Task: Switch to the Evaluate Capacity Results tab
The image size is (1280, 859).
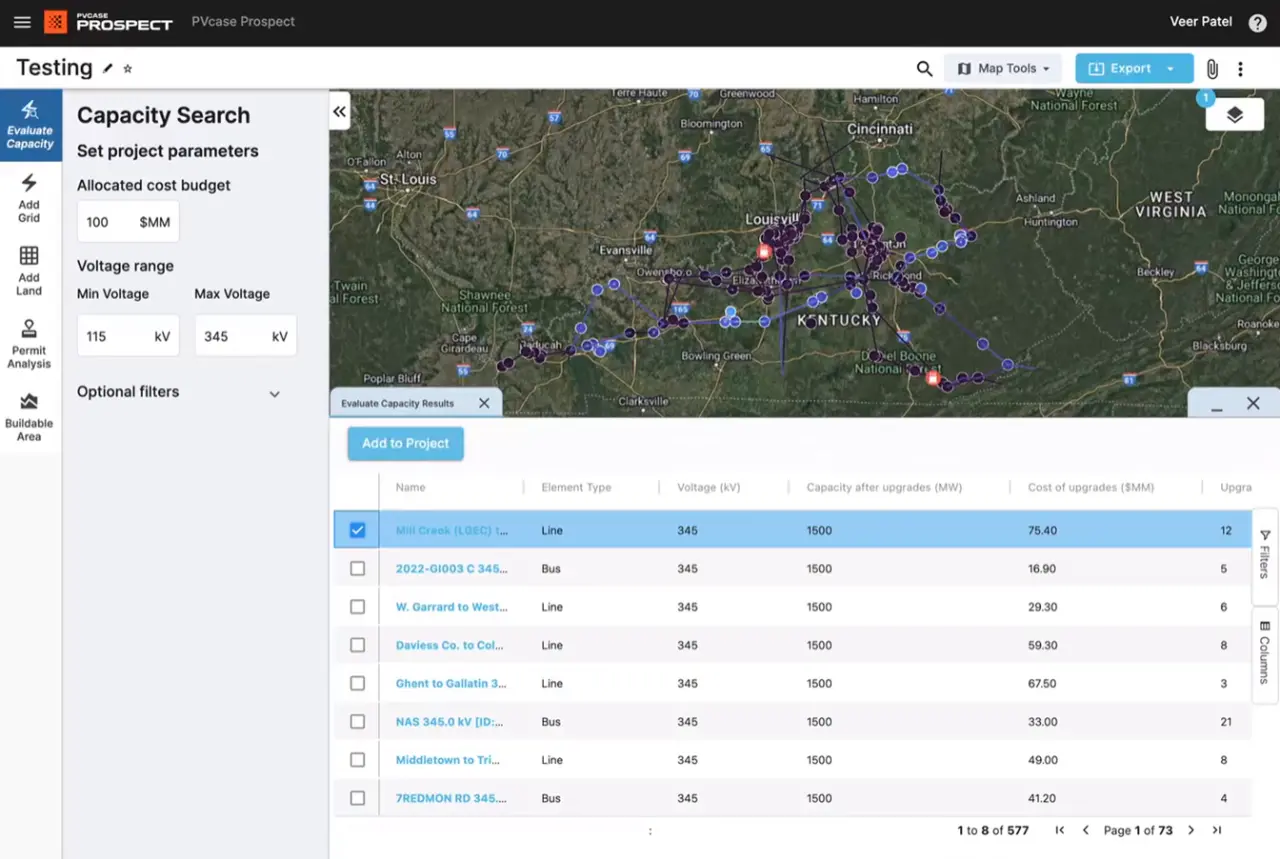Action: [x=398, y=403]
